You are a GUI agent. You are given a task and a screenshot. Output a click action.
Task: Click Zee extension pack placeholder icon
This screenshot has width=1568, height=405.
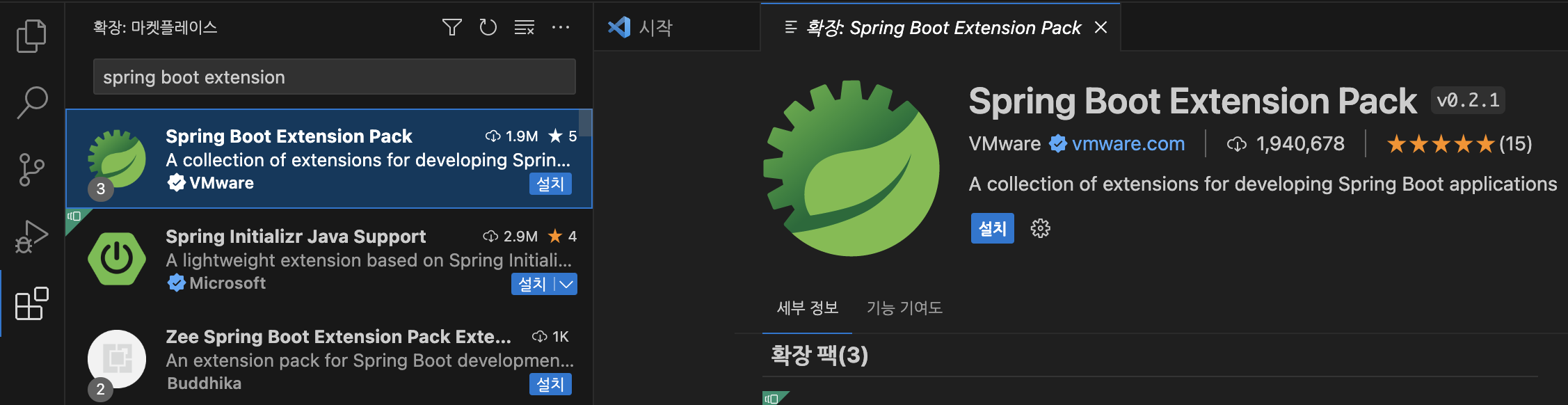tap(117, 359)
